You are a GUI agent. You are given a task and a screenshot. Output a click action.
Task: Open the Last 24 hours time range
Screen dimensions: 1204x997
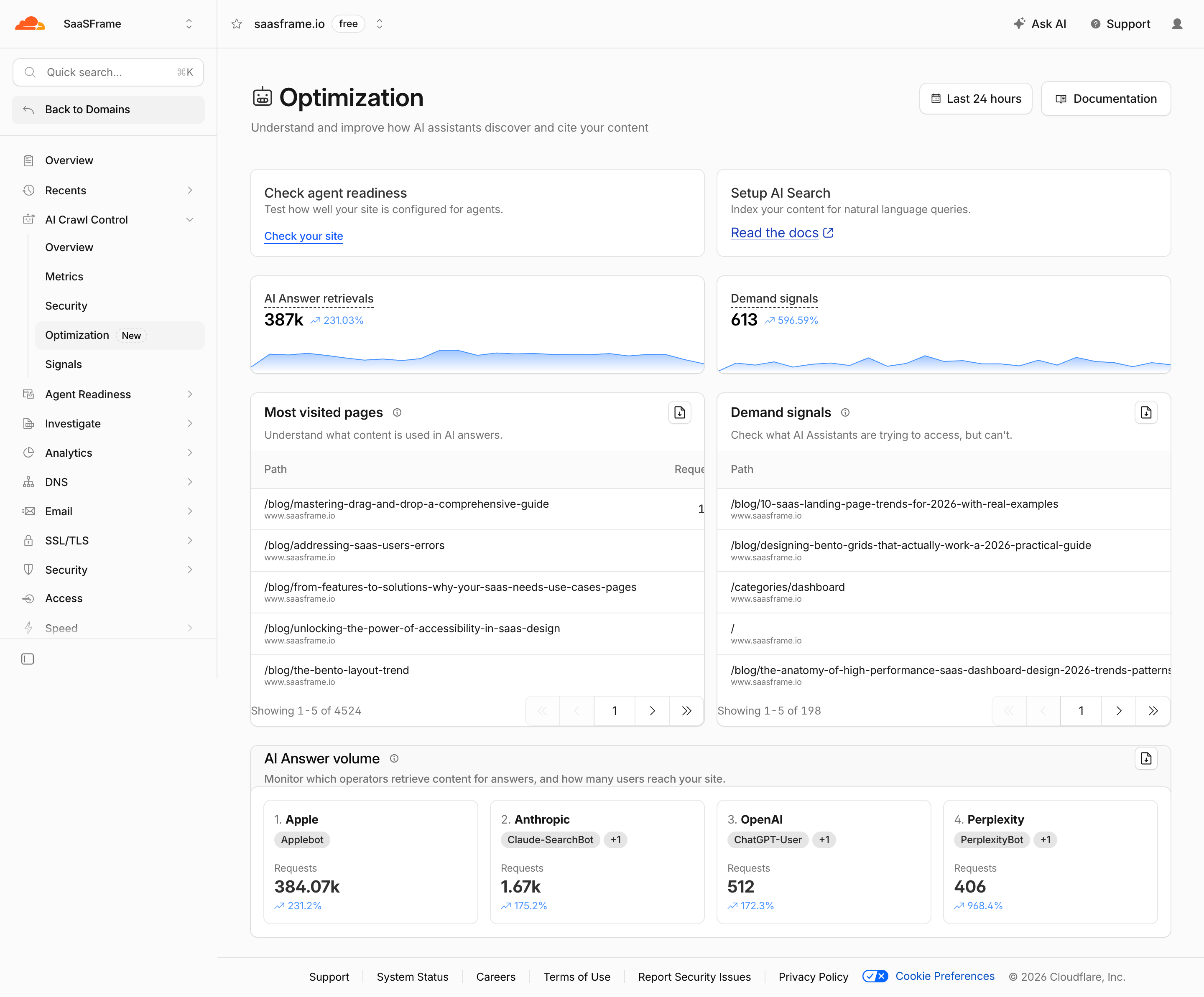[x=975, y=99]
